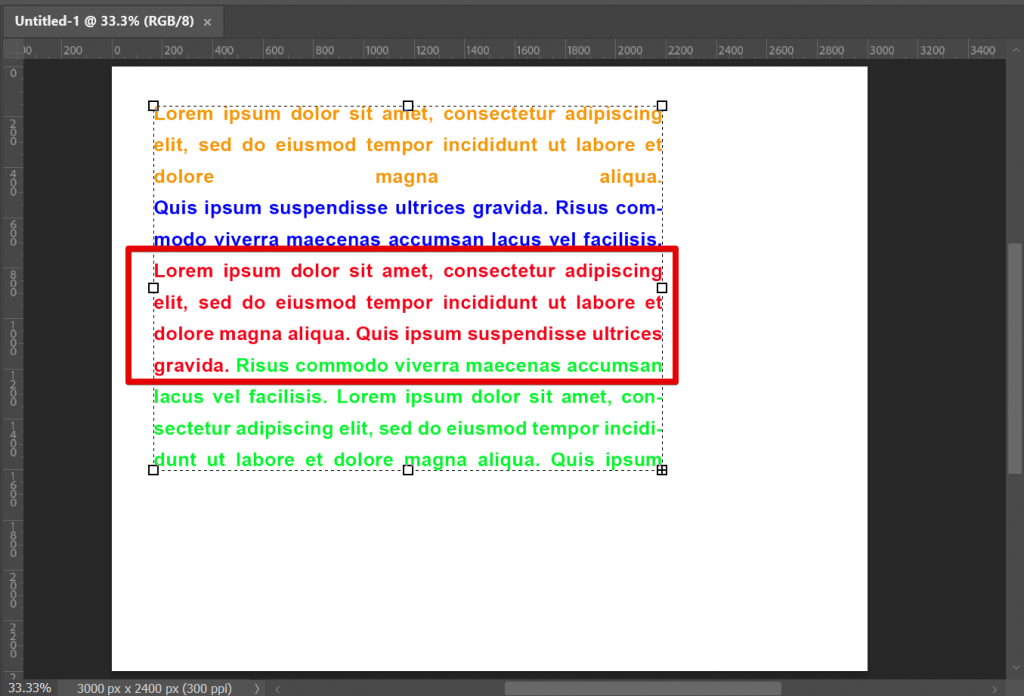The height and width of the screenshot is (696, 1024).
Task: Click the top-left transform handle of text frame
Action: (153, 105)
